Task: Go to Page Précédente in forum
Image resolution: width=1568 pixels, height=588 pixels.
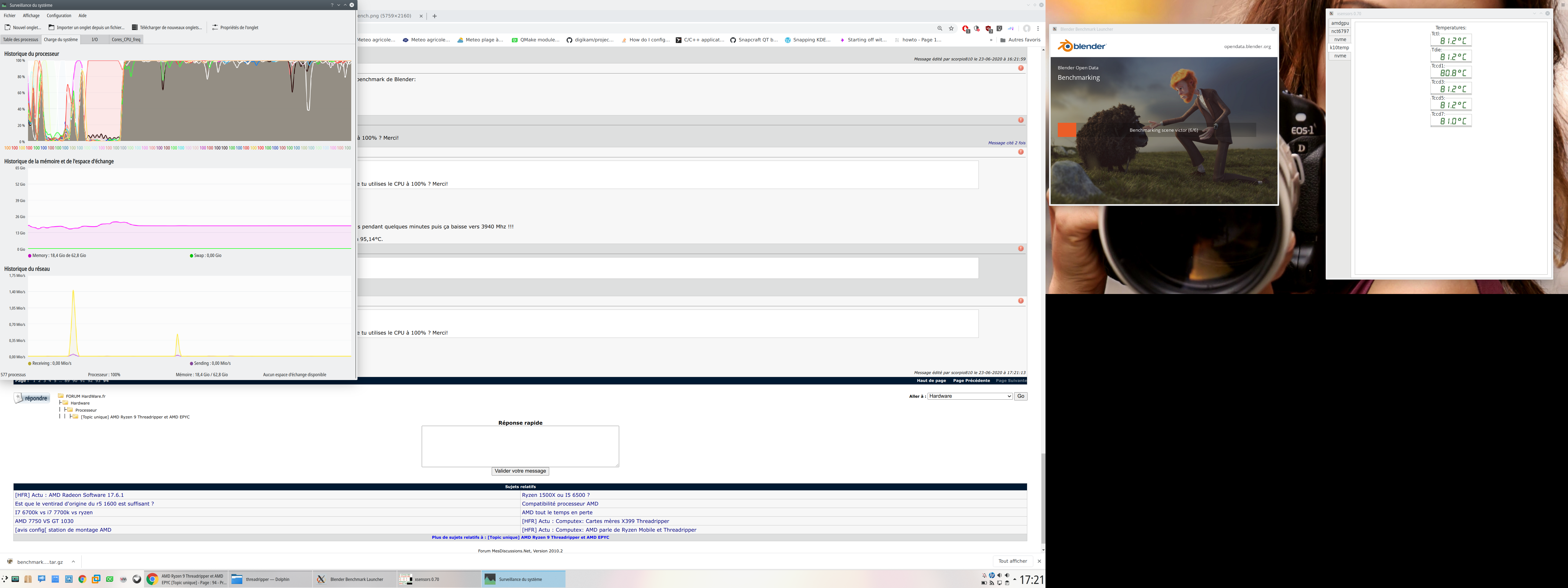Action: coord(971,381)
